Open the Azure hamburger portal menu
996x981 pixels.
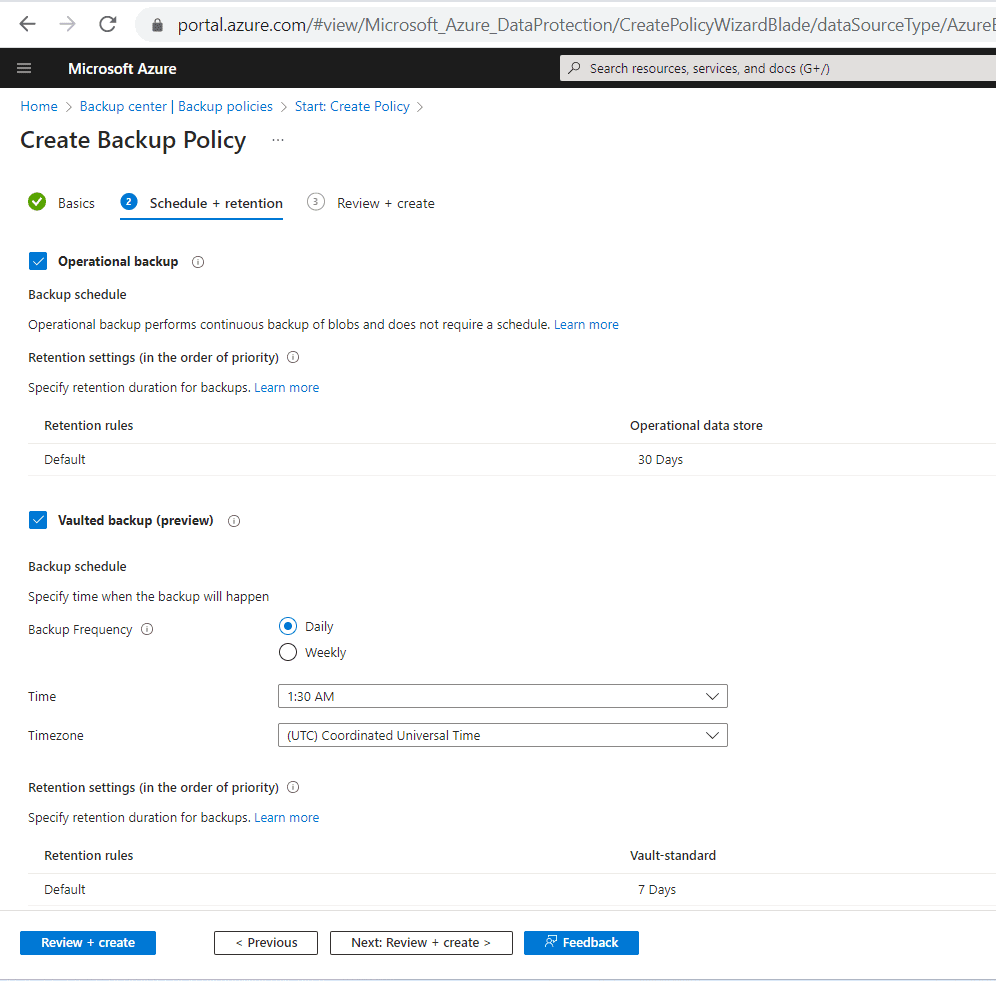pos(24,68)
